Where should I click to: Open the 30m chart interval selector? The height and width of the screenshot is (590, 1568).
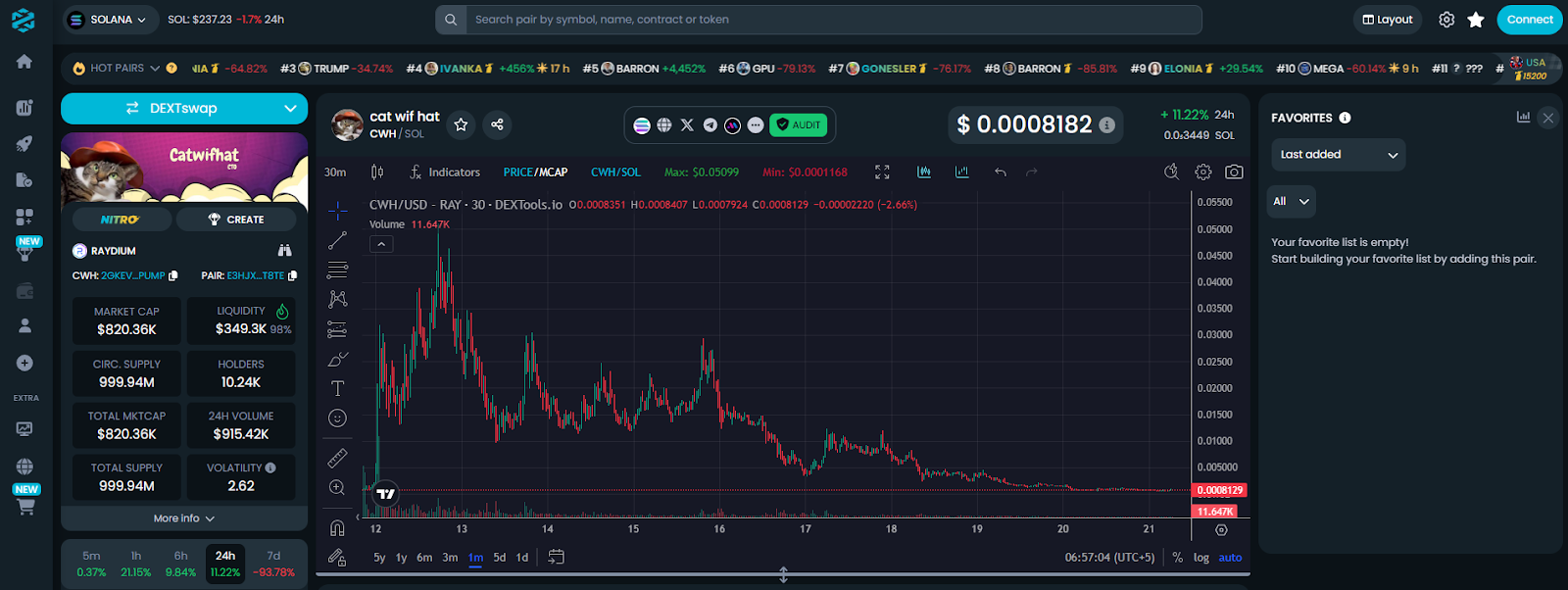pyautogui.click(x=335, y=172)
